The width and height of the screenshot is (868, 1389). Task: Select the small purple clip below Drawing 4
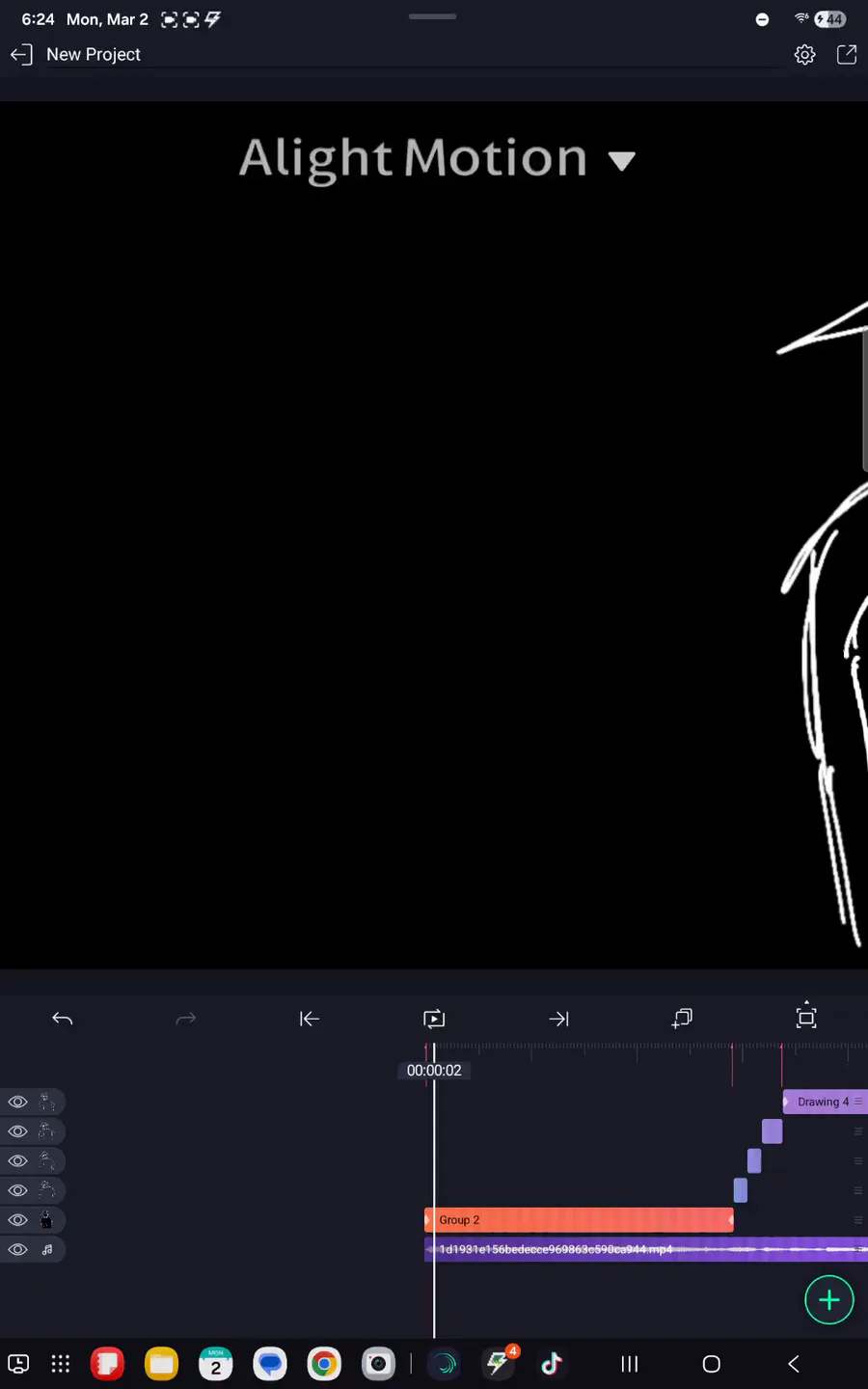(x=772, y=1130)
